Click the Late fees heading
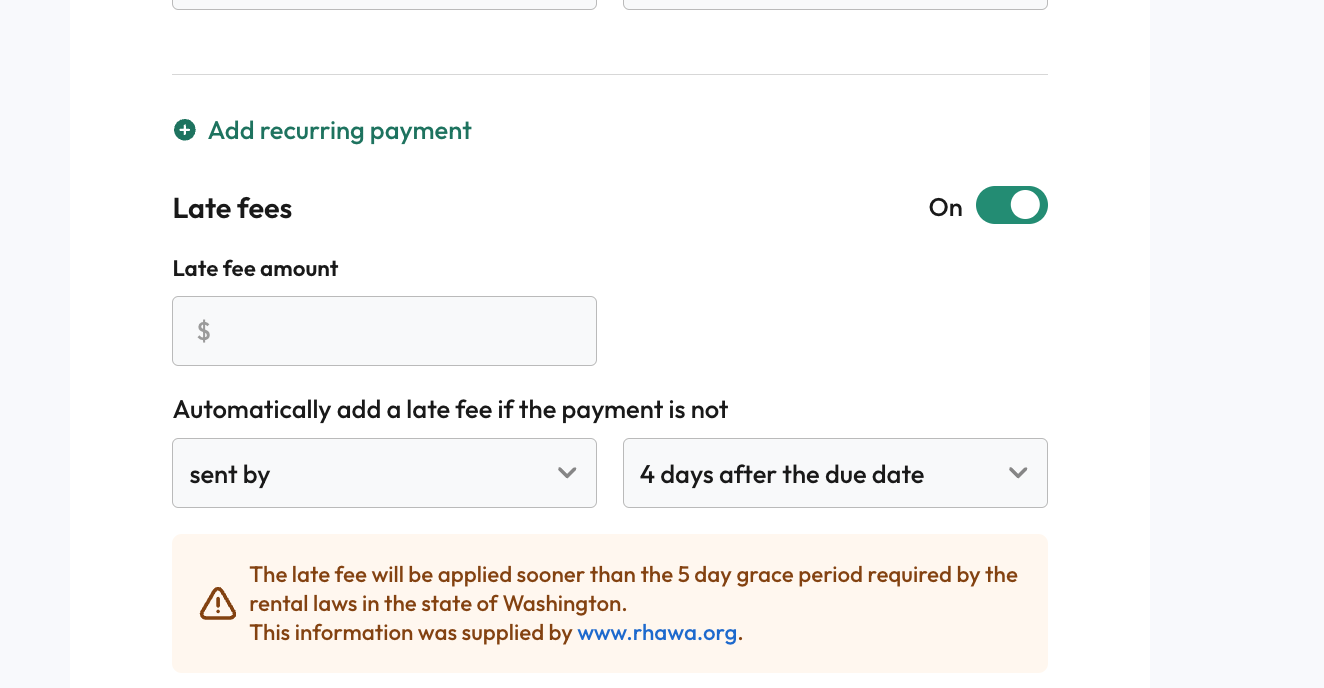The width and height of the screenshot is (1324, 688). 232,208
